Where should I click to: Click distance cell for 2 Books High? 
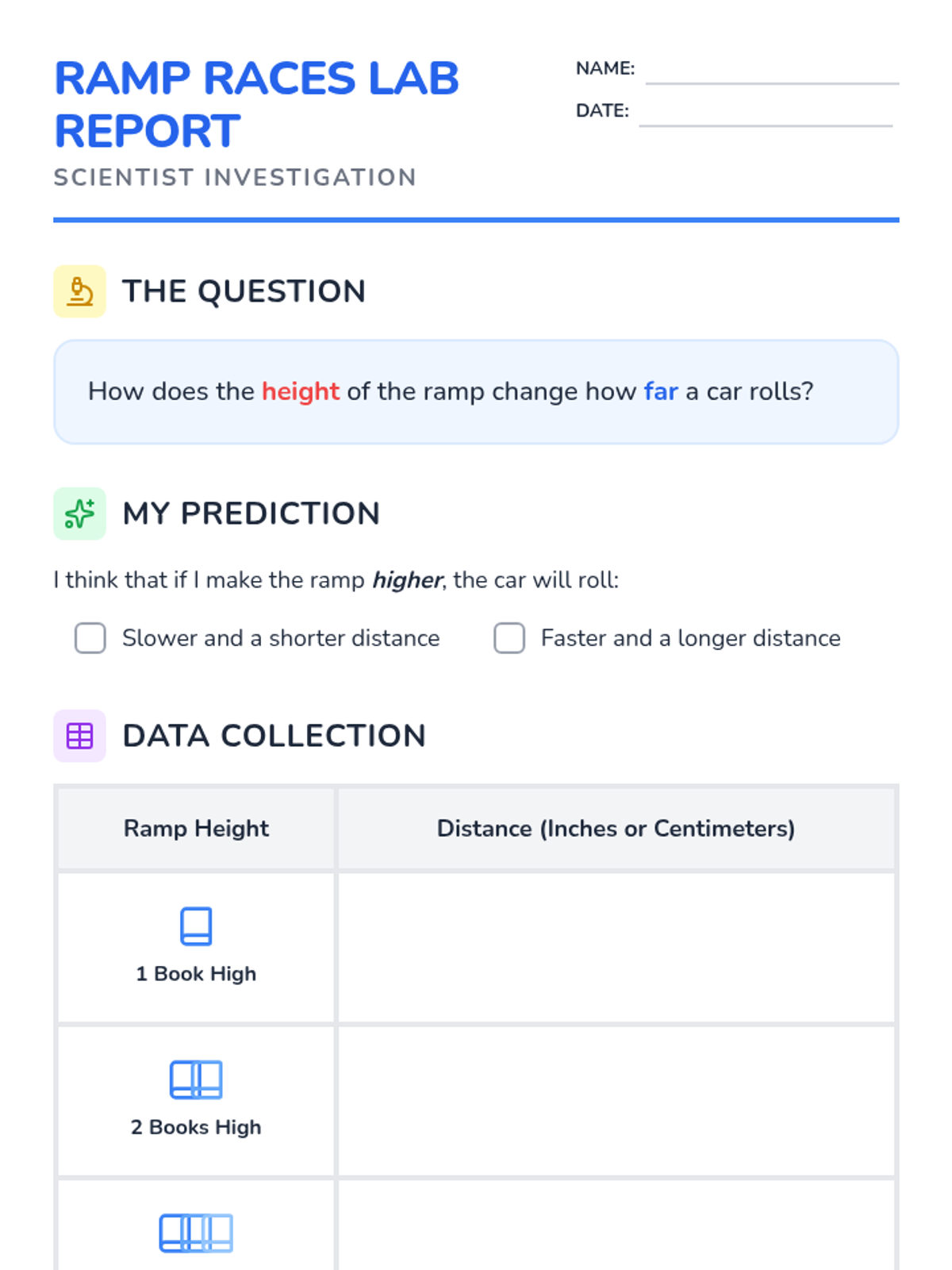click(616, 1101)
